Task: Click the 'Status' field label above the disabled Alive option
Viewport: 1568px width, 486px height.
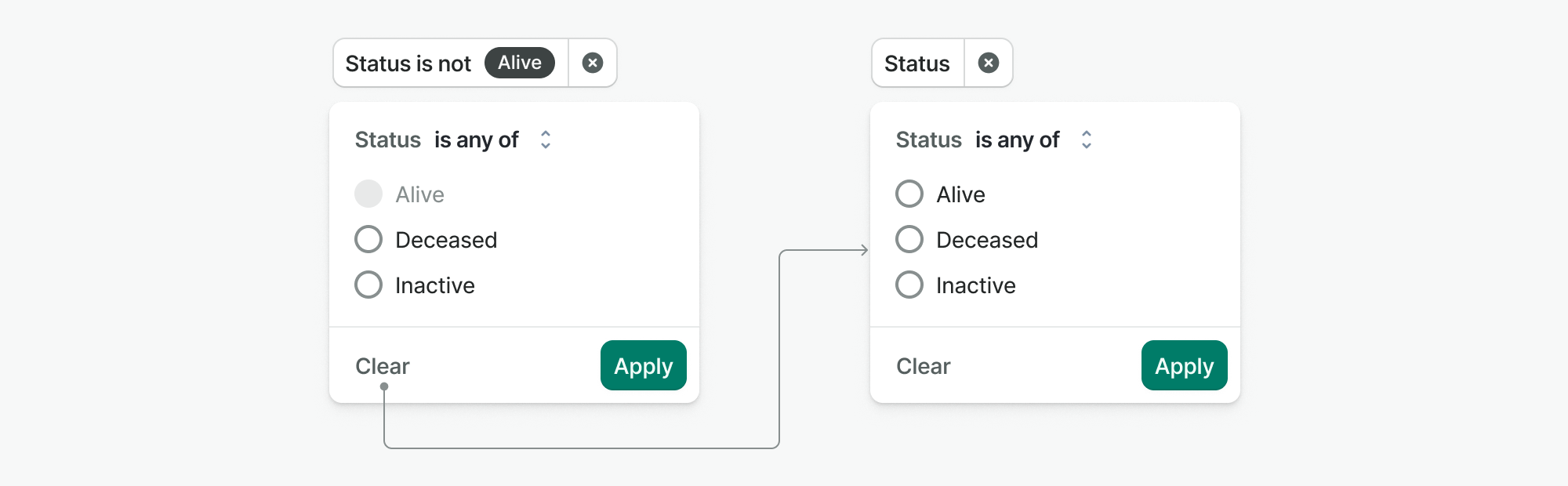Action: point(388,140)
